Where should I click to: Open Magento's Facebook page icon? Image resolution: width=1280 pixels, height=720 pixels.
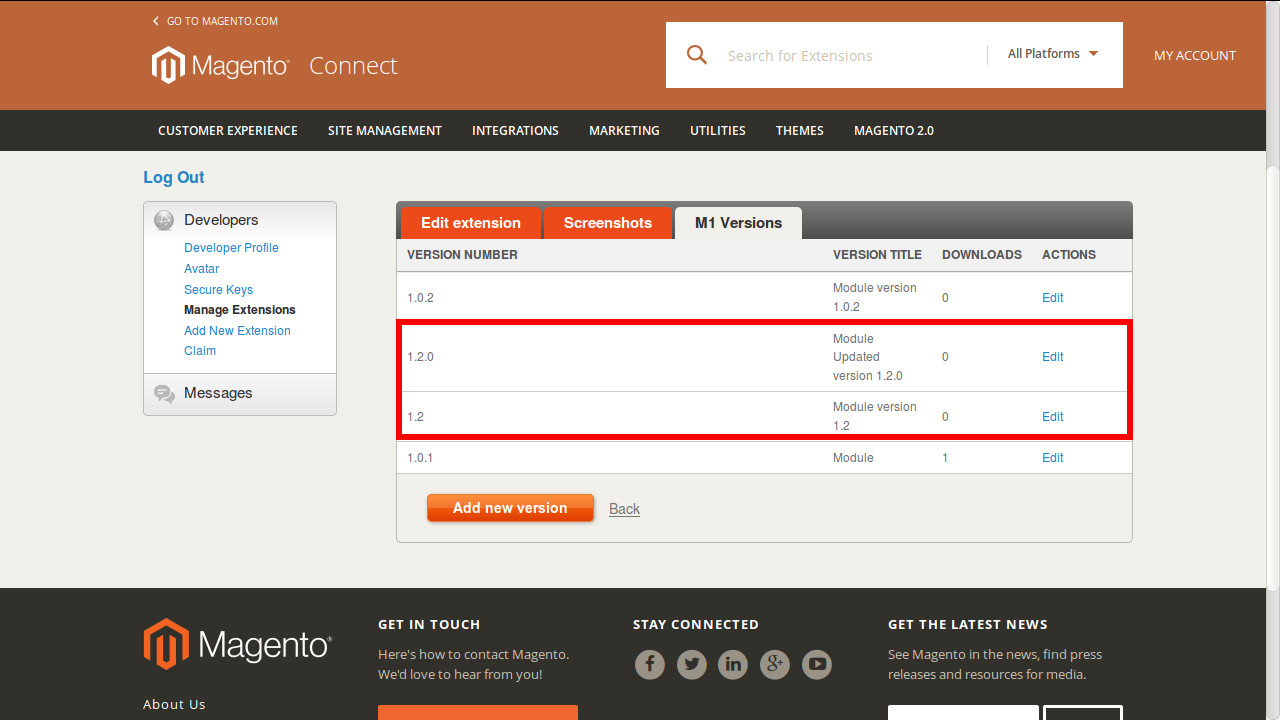pyautogui.click(x=650, y=664)
